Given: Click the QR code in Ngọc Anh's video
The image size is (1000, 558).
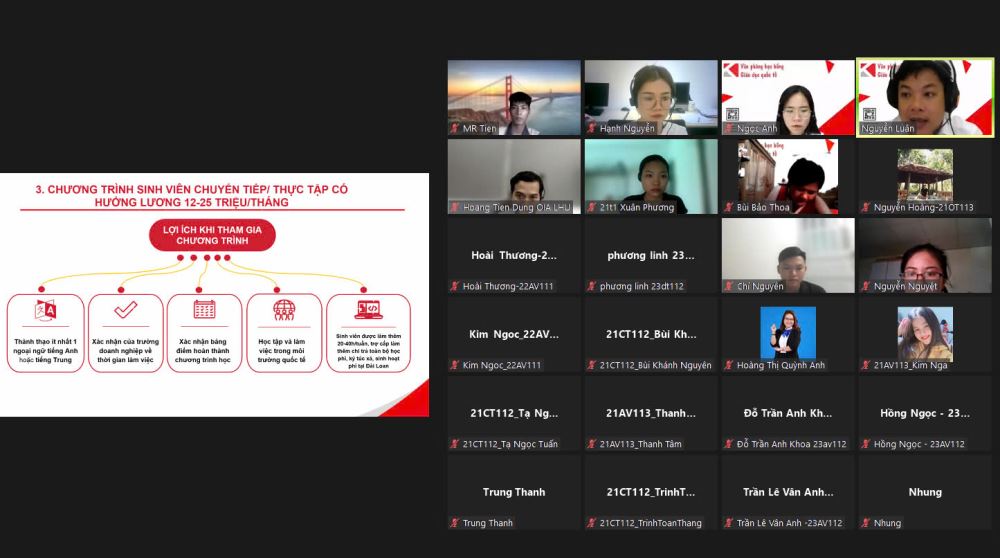Looking at the screenshot, I should tap(731, 114).
